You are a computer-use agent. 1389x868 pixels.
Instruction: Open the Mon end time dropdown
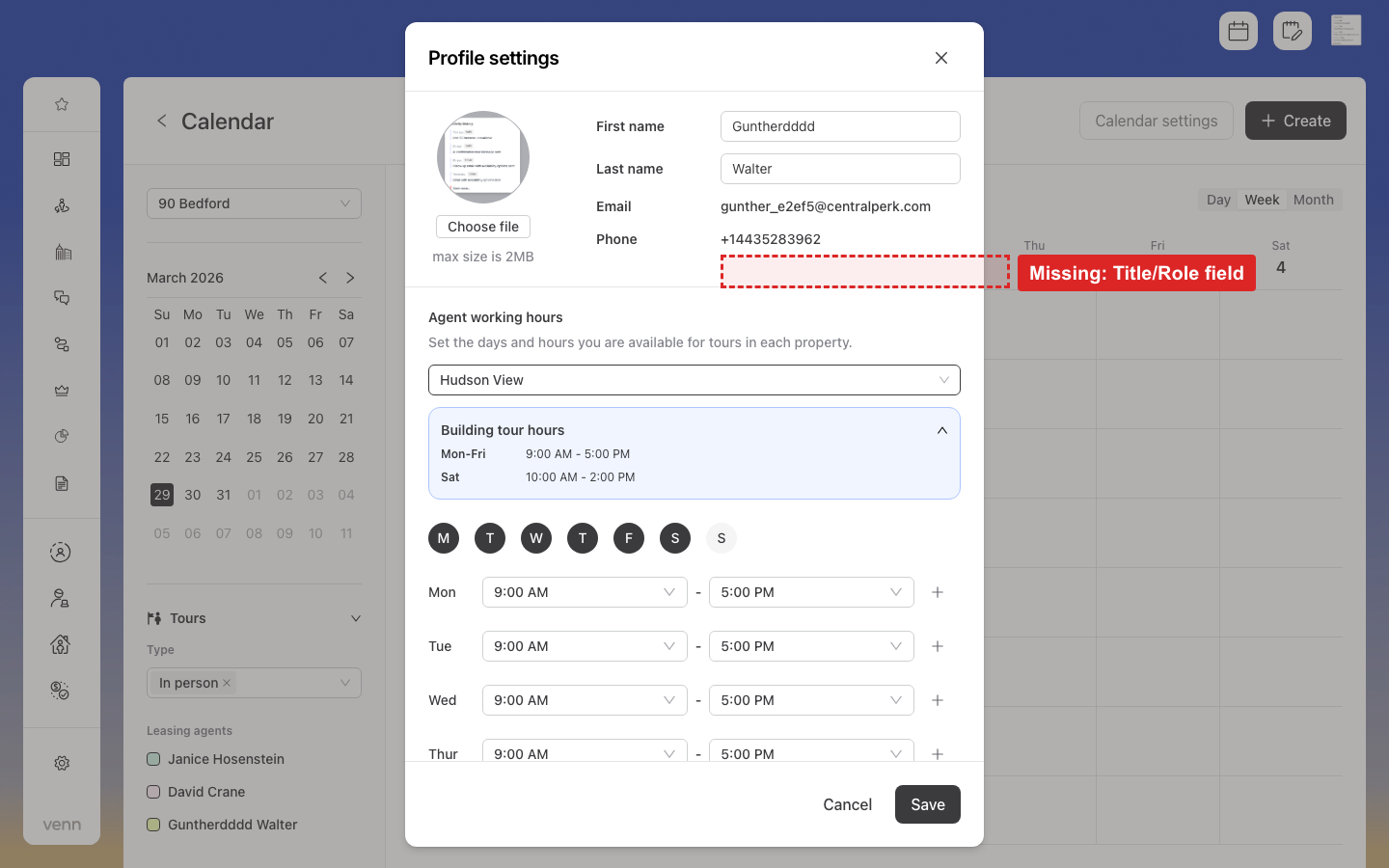[x=811, y=592]
